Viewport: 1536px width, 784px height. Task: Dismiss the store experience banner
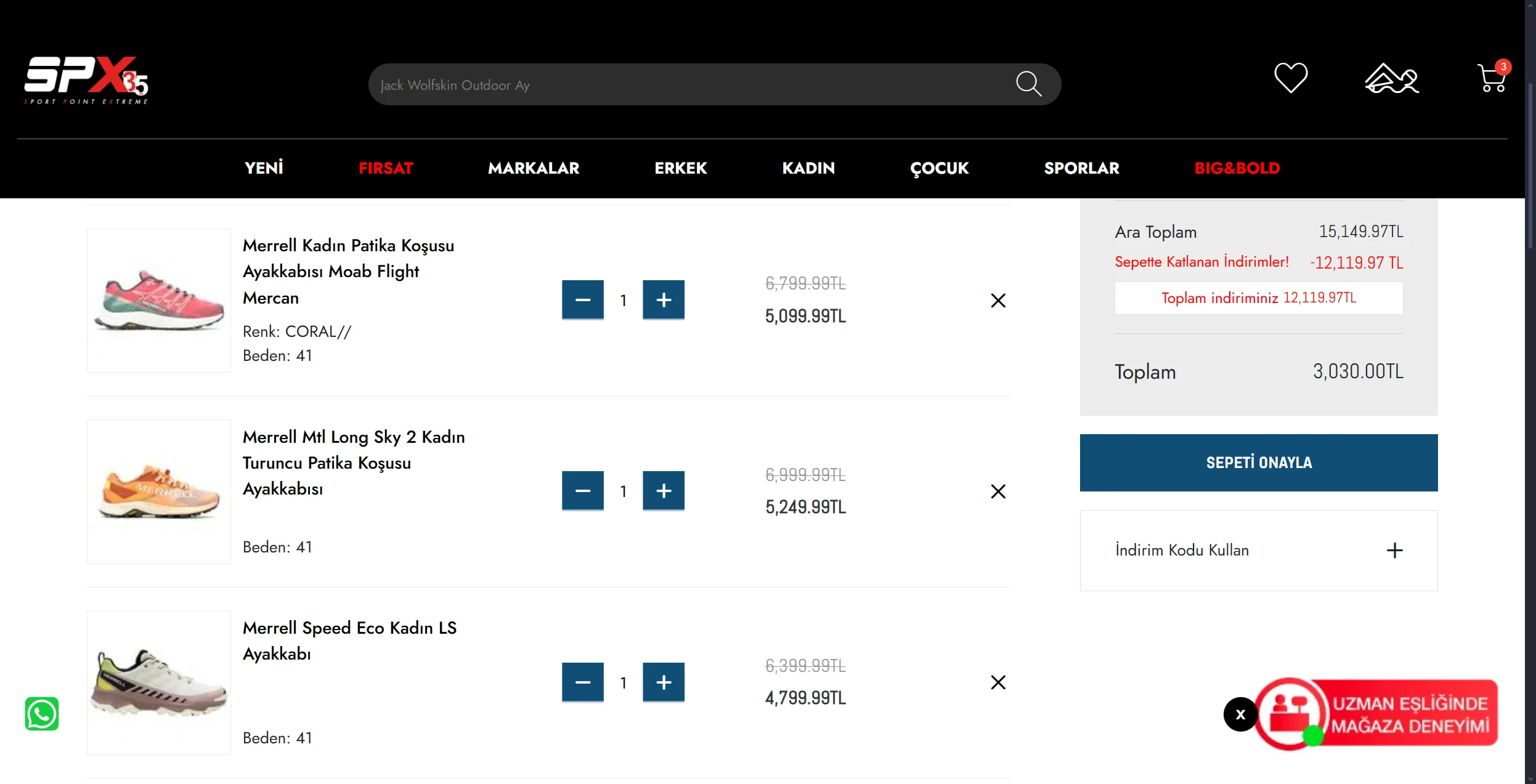[1240, 714]
